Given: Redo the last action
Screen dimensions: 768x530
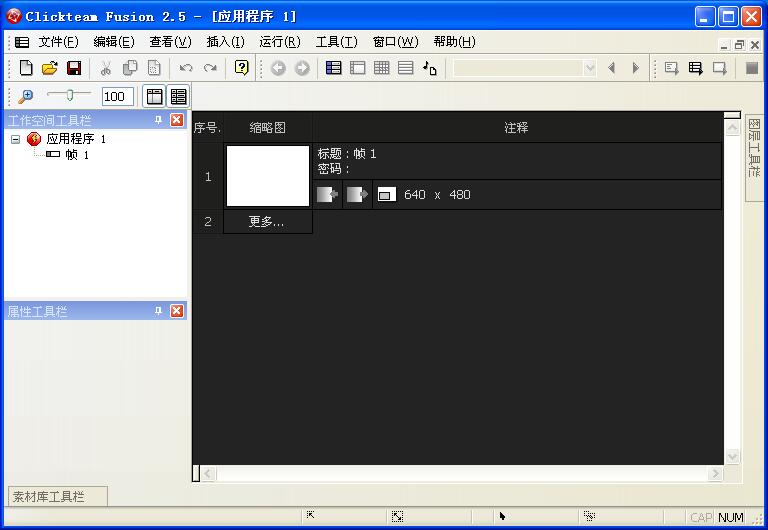Looking at the screenshot, I should (210, 68).
